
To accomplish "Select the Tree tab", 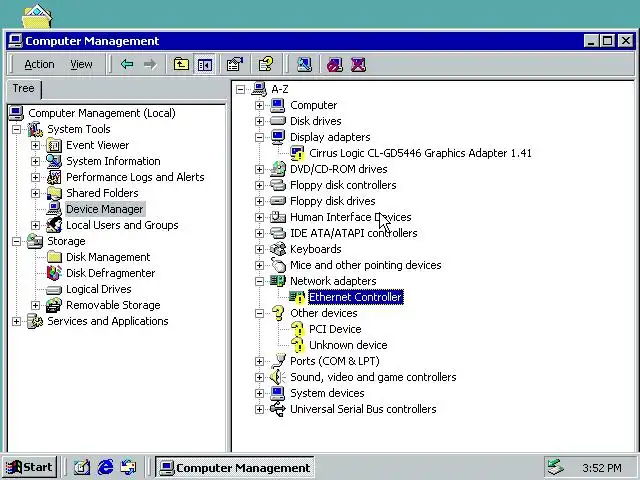I will pyautogui.click(x=23, y=89).
